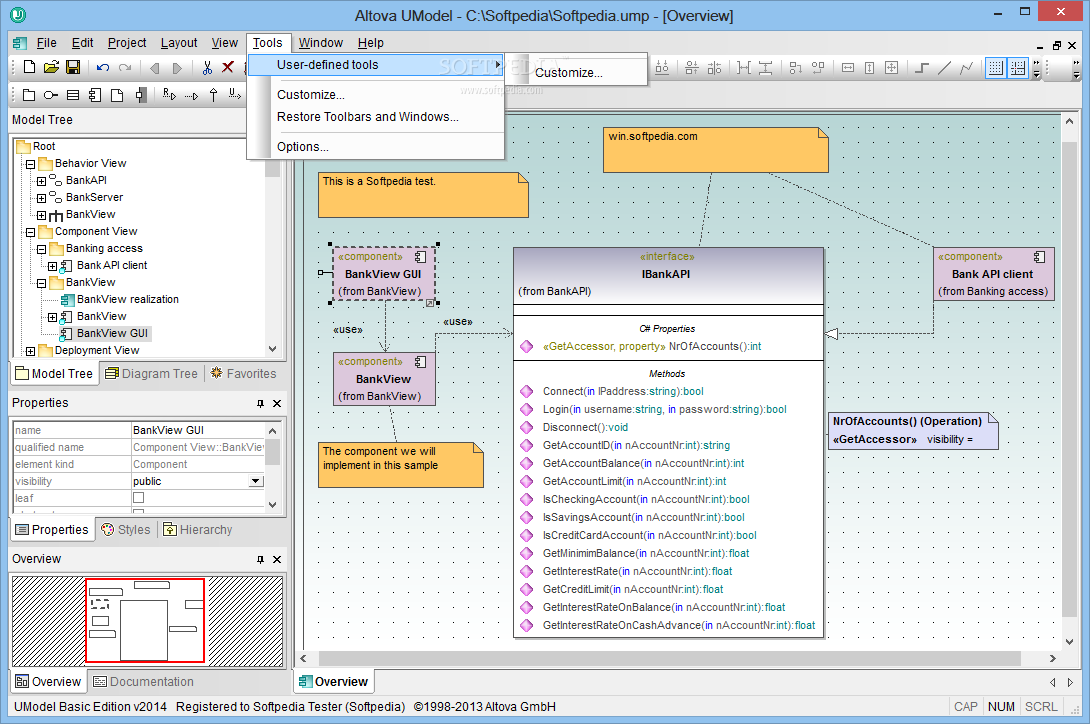1090x724 pixels.
Task: Save the project with the floppy icon
Action: point(73,67)
